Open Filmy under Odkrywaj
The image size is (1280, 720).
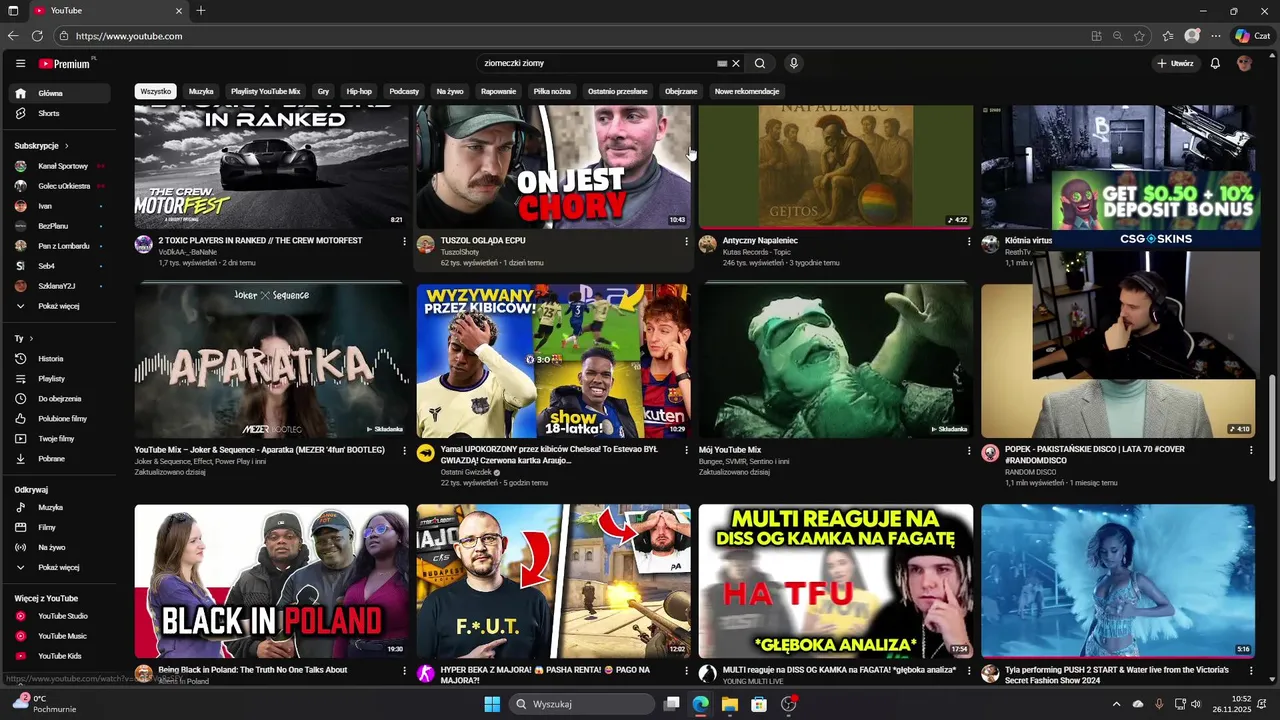pyautogui.click(x=62, y=527)
